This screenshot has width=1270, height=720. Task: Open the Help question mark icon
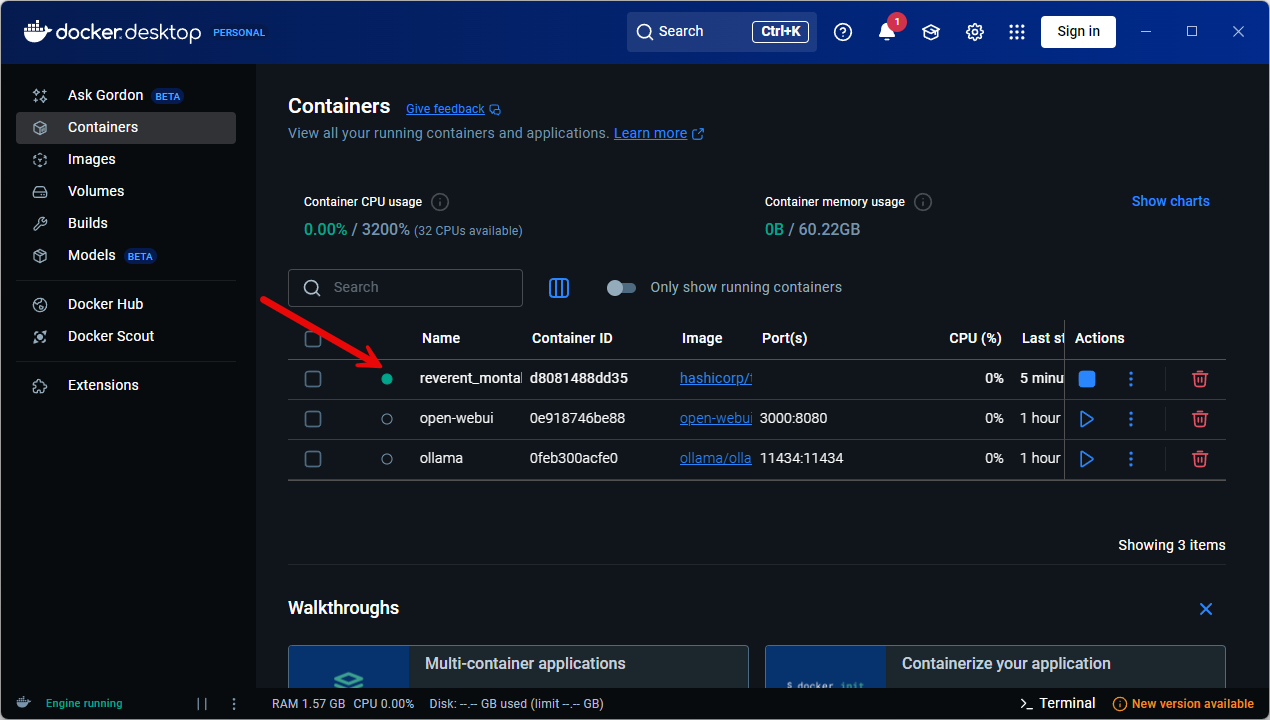pos(843,32)
